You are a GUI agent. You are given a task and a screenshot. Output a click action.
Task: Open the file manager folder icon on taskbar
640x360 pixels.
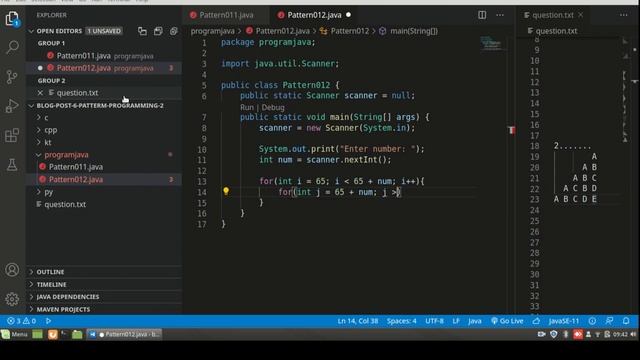click(77, 335)
